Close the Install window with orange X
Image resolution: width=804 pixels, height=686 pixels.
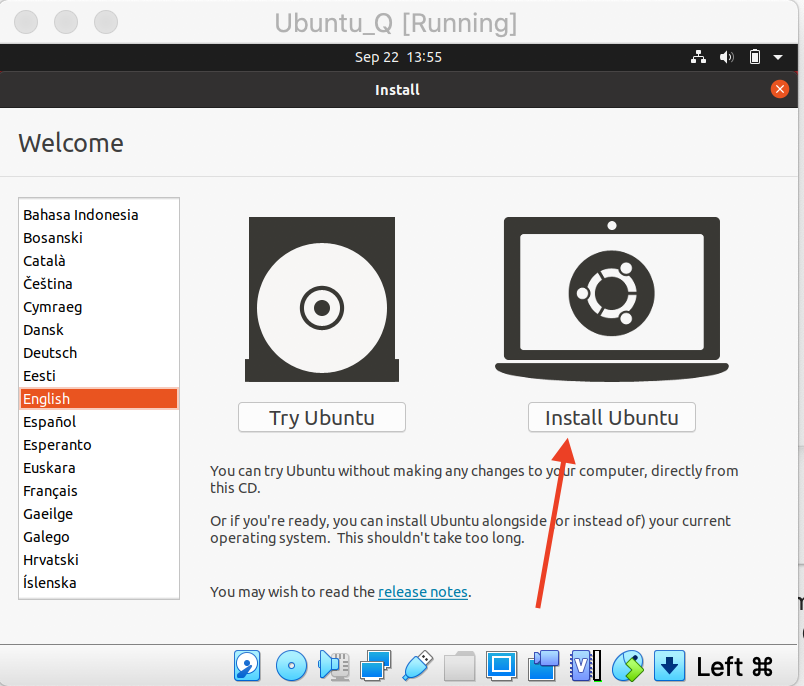pos(780,89)
